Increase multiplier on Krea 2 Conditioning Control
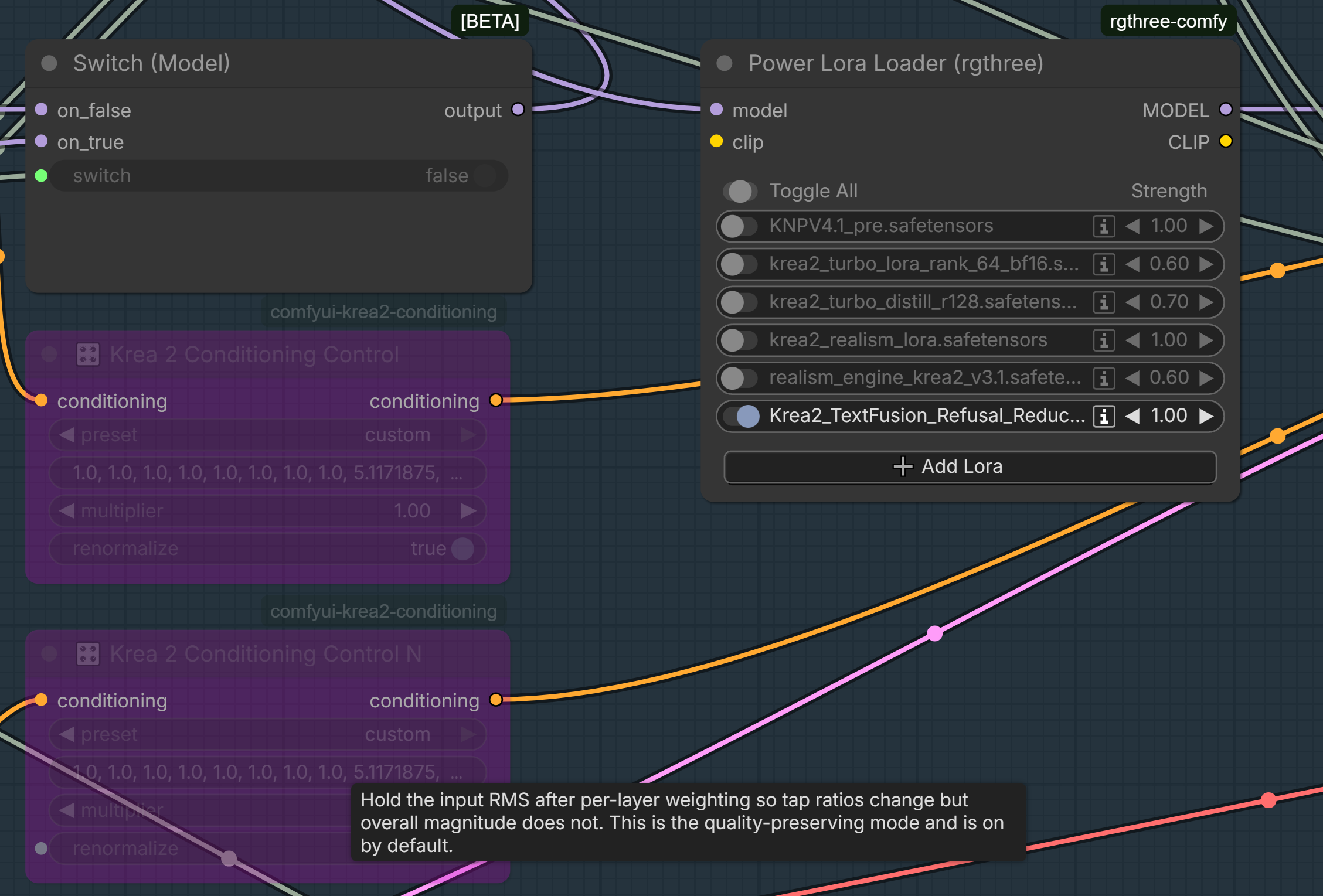Viewport: 1323px width, 896px height. point(468,511)
